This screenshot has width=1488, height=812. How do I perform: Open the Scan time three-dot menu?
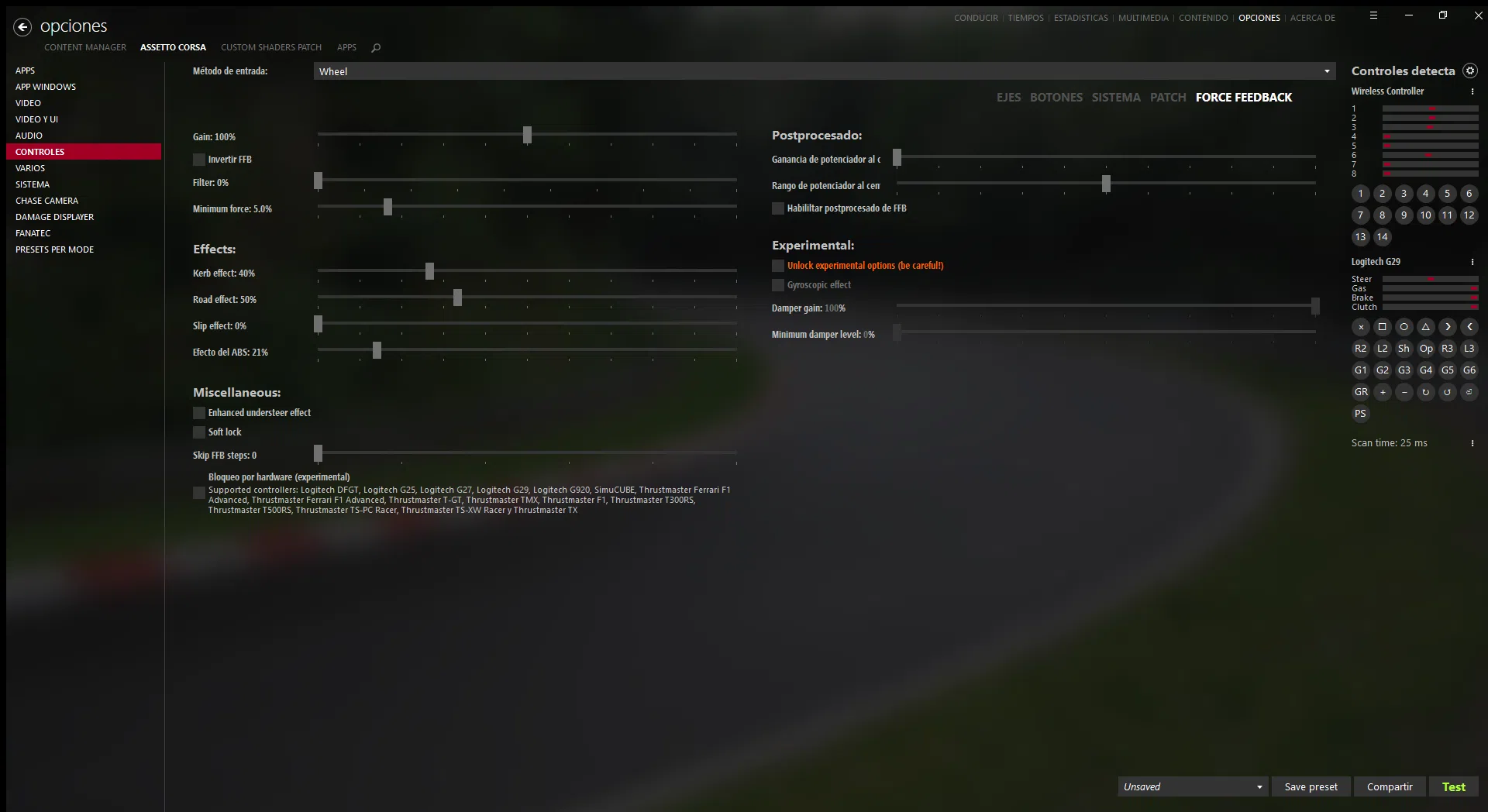1472,443
